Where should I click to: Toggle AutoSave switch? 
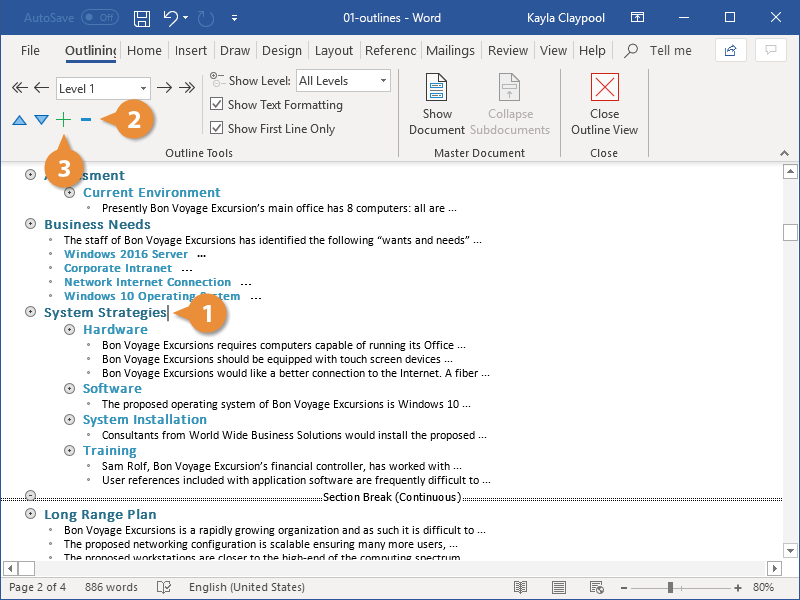click(99, 18)
